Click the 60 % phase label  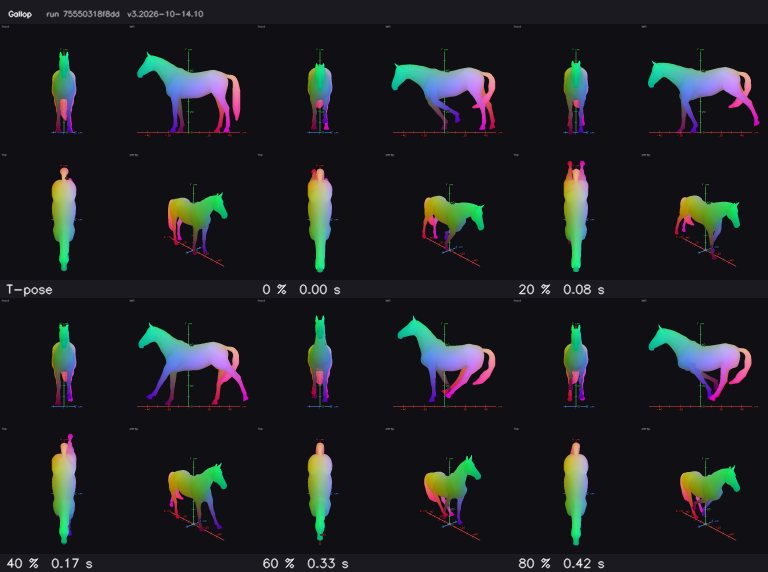click(278, 564)
